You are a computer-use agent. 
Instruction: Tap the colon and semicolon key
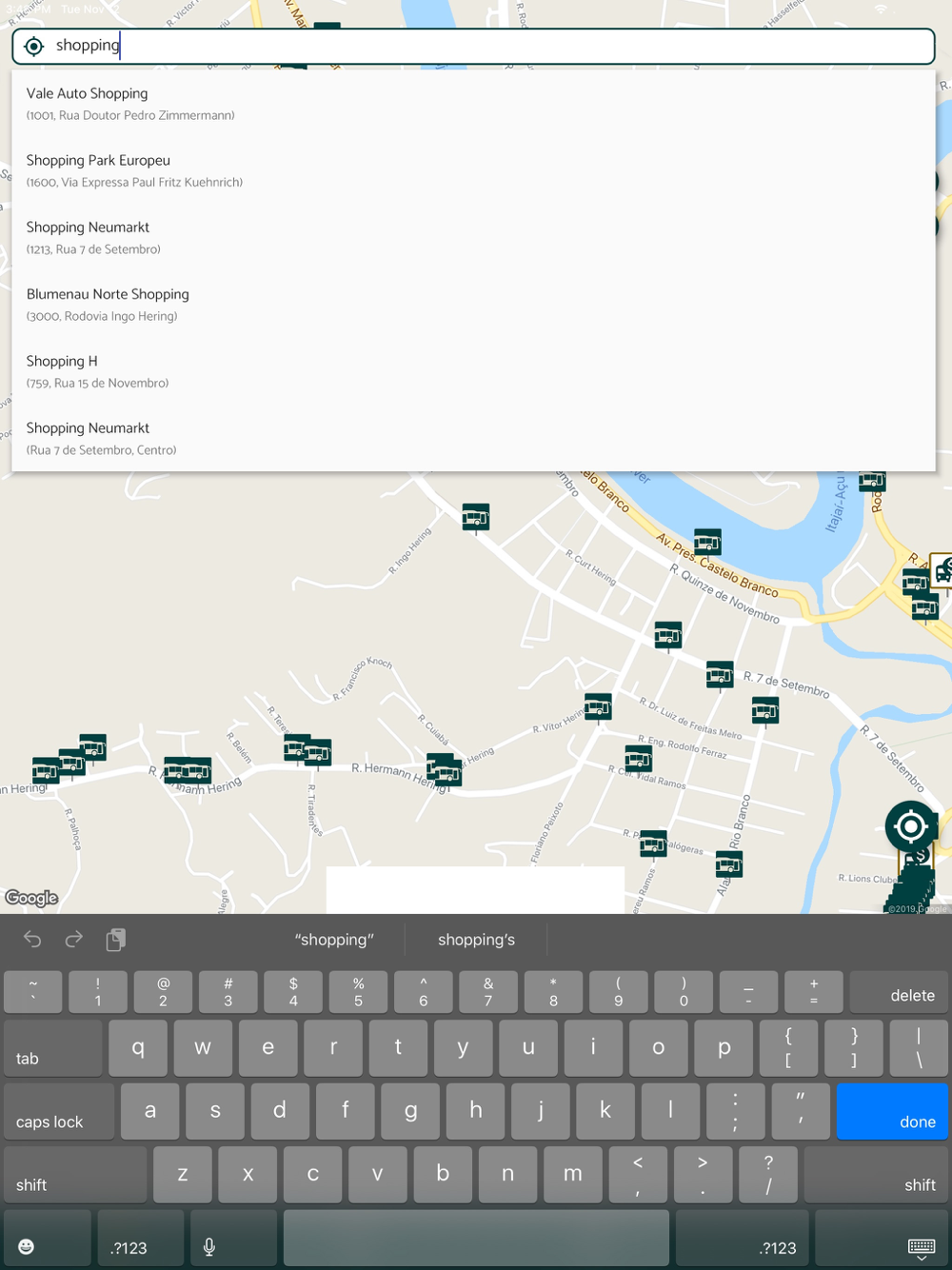pyautogui.click(x=736, y=1111)
